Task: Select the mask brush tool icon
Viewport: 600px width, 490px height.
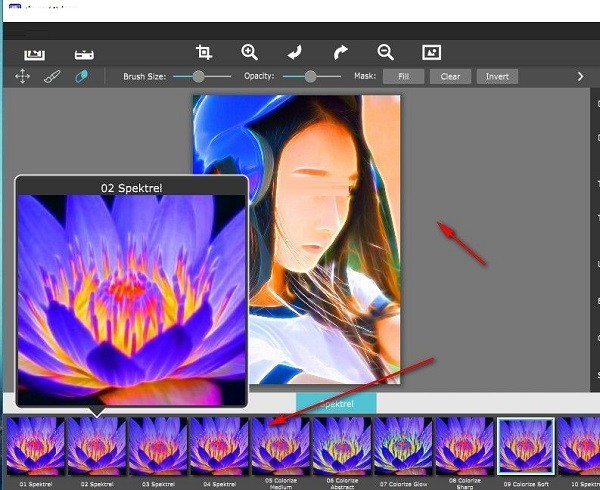Action: pyautogui.click(x=52, y=76)
